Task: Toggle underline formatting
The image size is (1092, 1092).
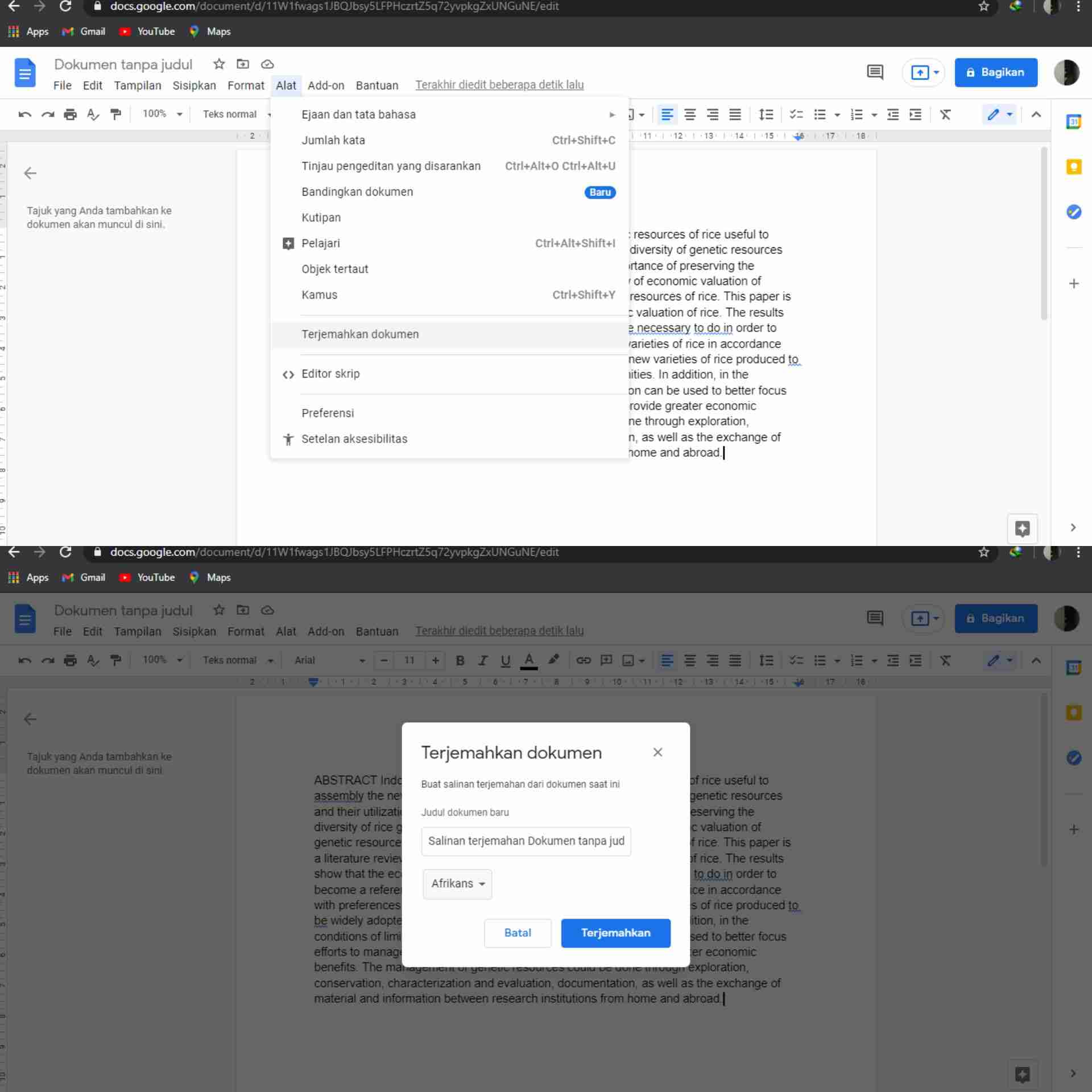Action: click(x=505, y=660)
